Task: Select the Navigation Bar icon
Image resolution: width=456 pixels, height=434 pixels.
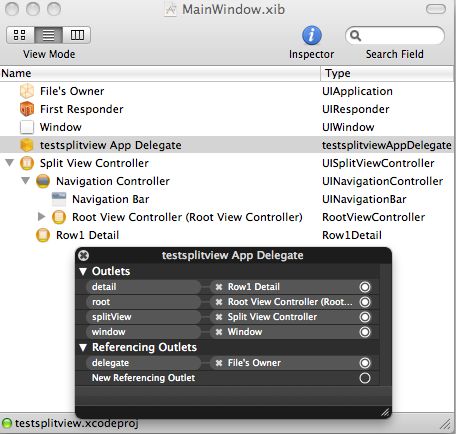Action: [59, 199]
